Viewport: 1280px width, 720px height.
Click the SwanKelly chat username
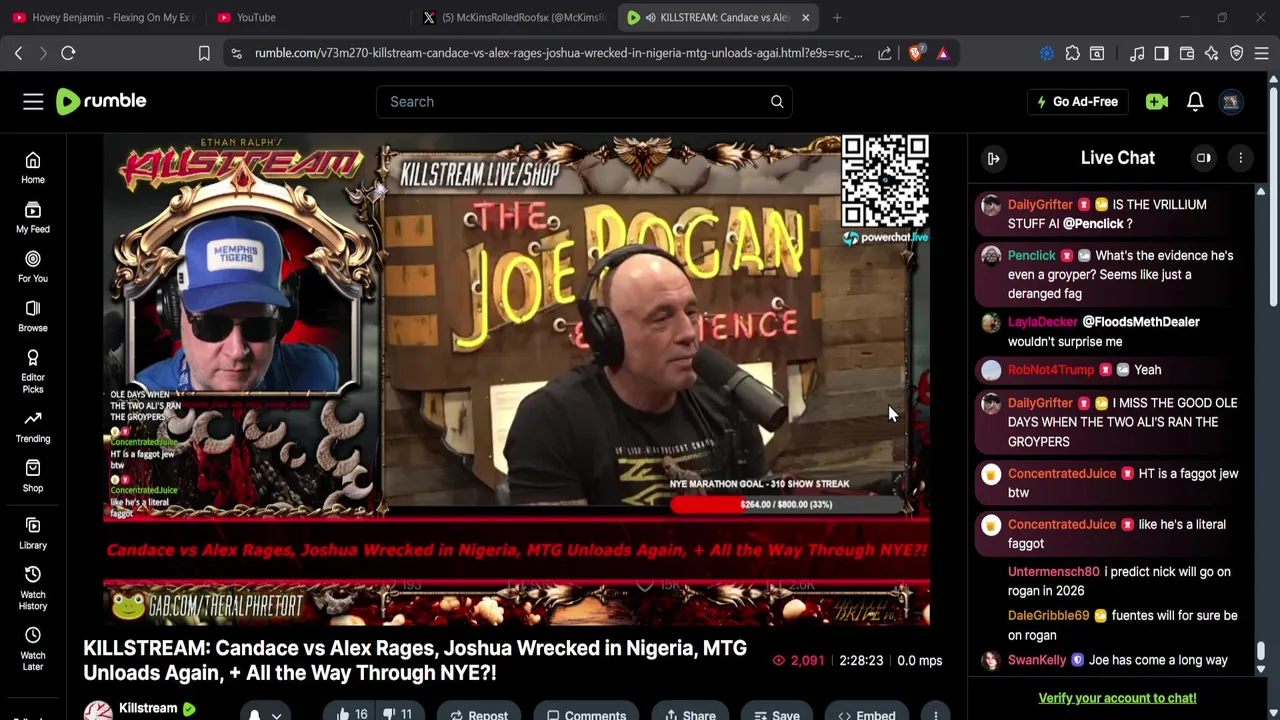coord(1037,660)
